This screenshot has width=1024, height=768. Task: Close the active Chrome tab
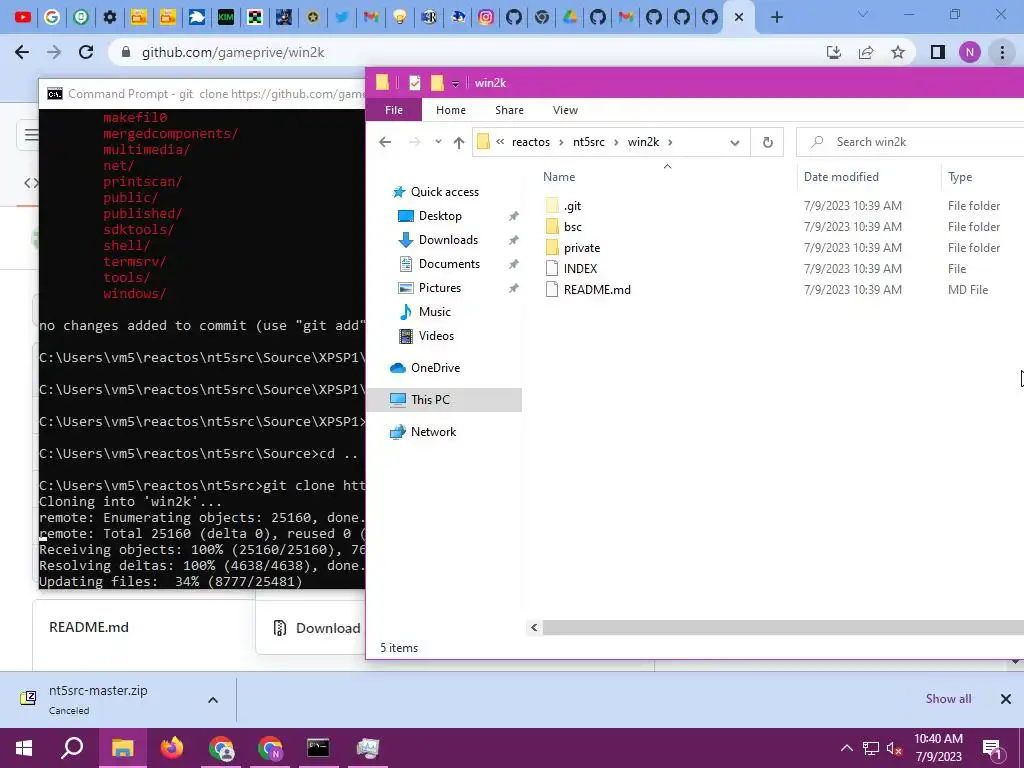739,17
